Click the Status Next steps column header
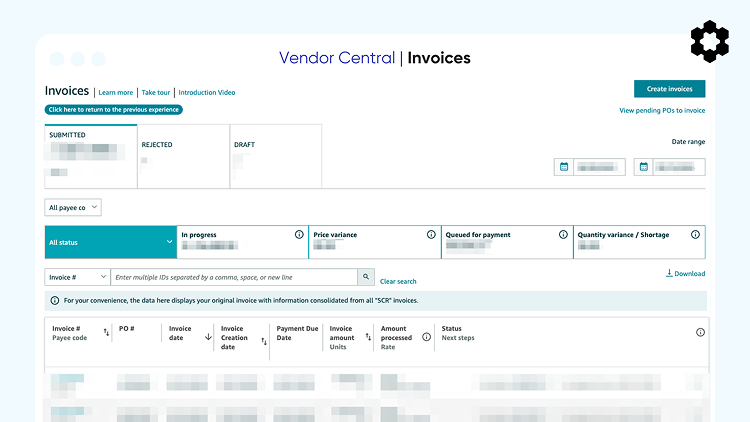This screenshot has height=422, width=750. (458, 333)
